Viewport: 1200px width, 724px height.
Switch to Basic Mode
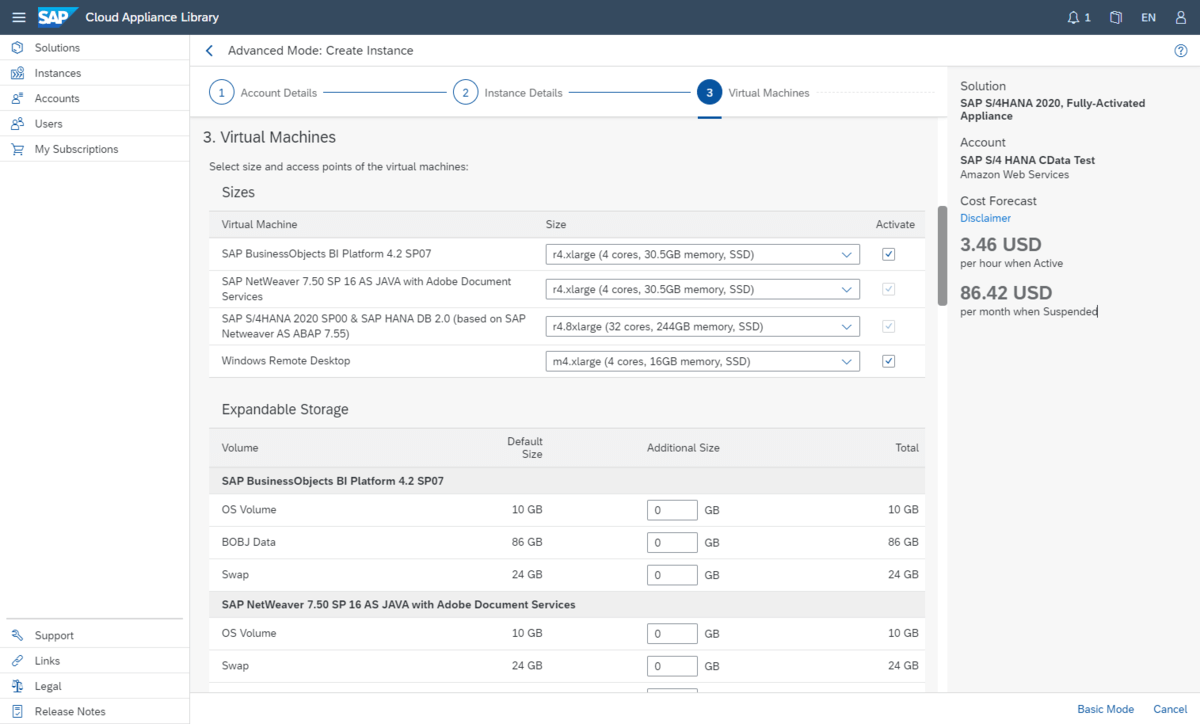(x=1105, y=709)
